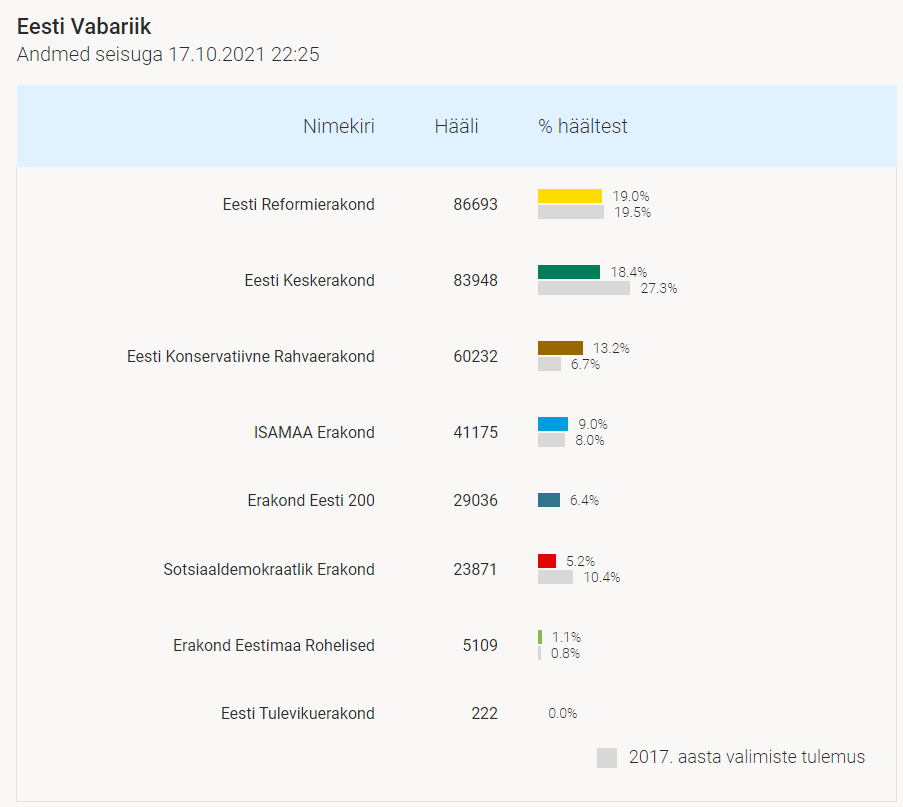Click the 10.4% label
Viewport: 903px width, 807px height.
(x=602, y=578)
